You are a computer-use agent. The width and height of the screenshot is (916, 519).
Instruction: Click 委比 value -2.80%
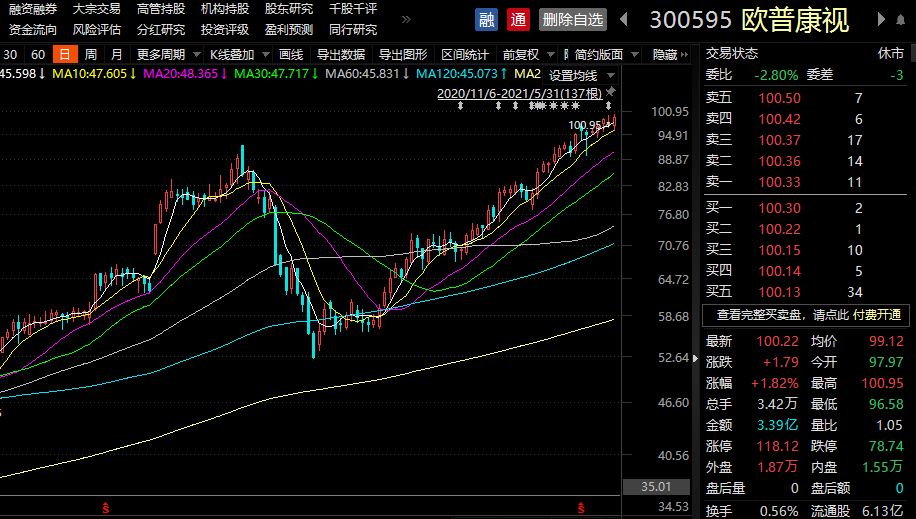point(776,75)
